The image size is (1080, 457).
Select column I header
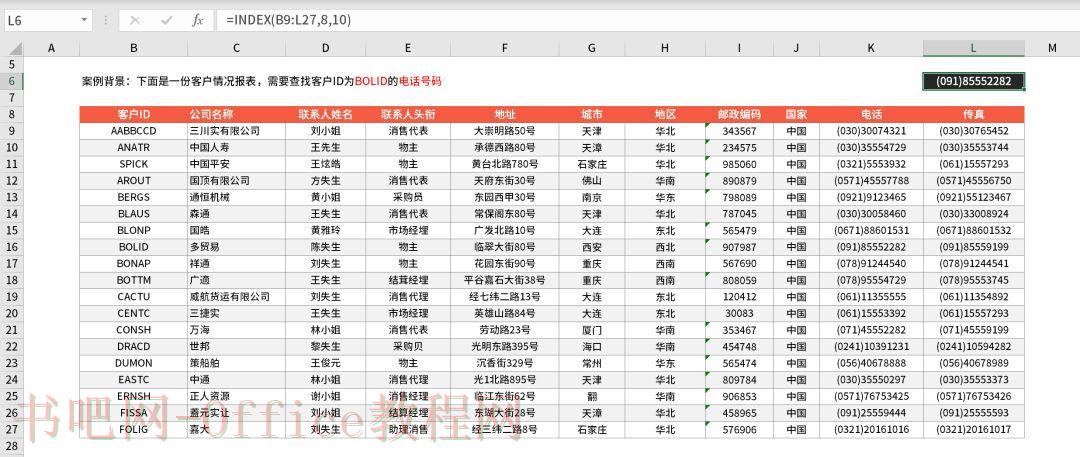click(739, 48)
